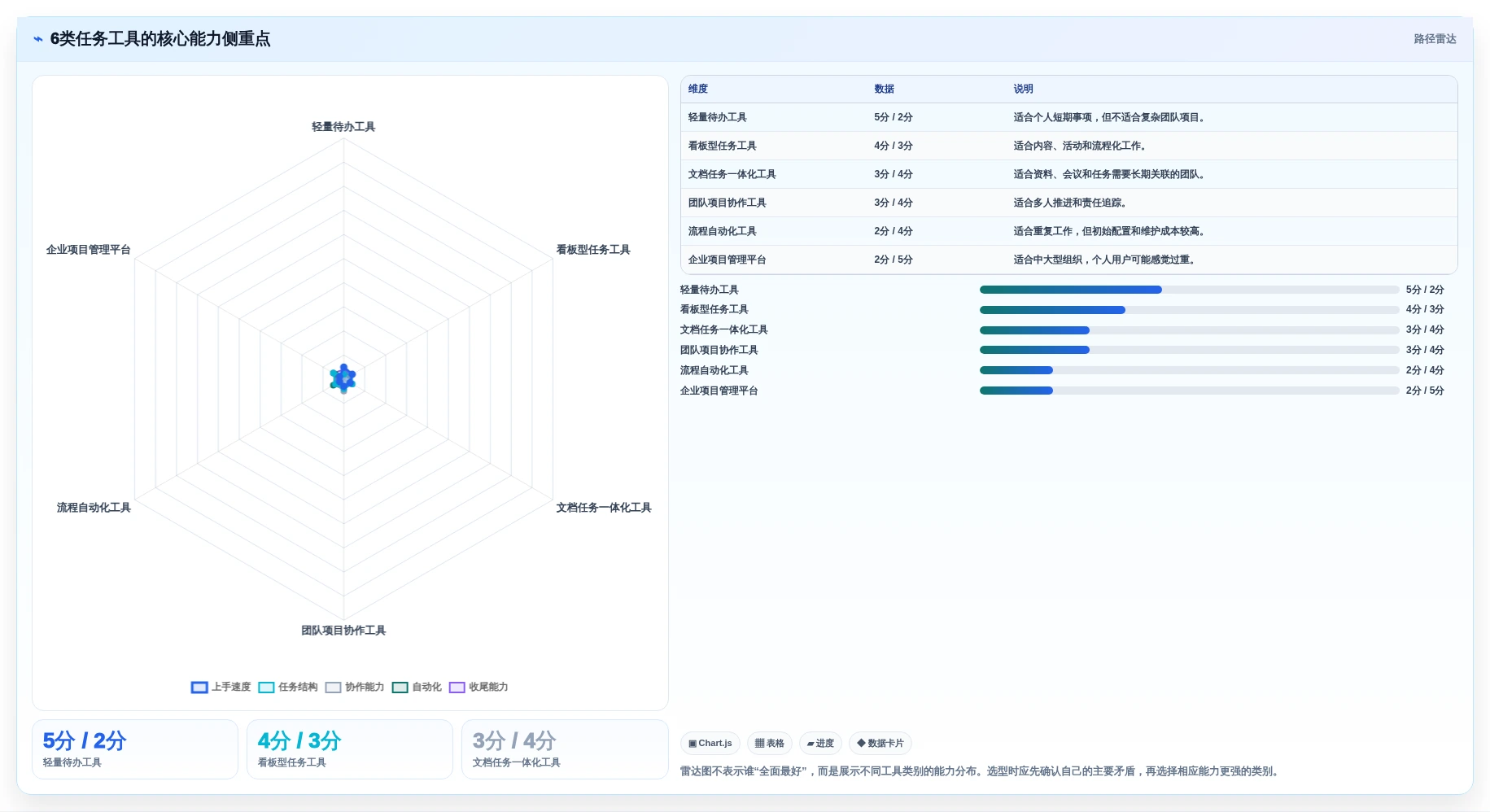
Task: Click description 适合中大型组织，个人用户可能感觉过重
Action: point(1104,260)
